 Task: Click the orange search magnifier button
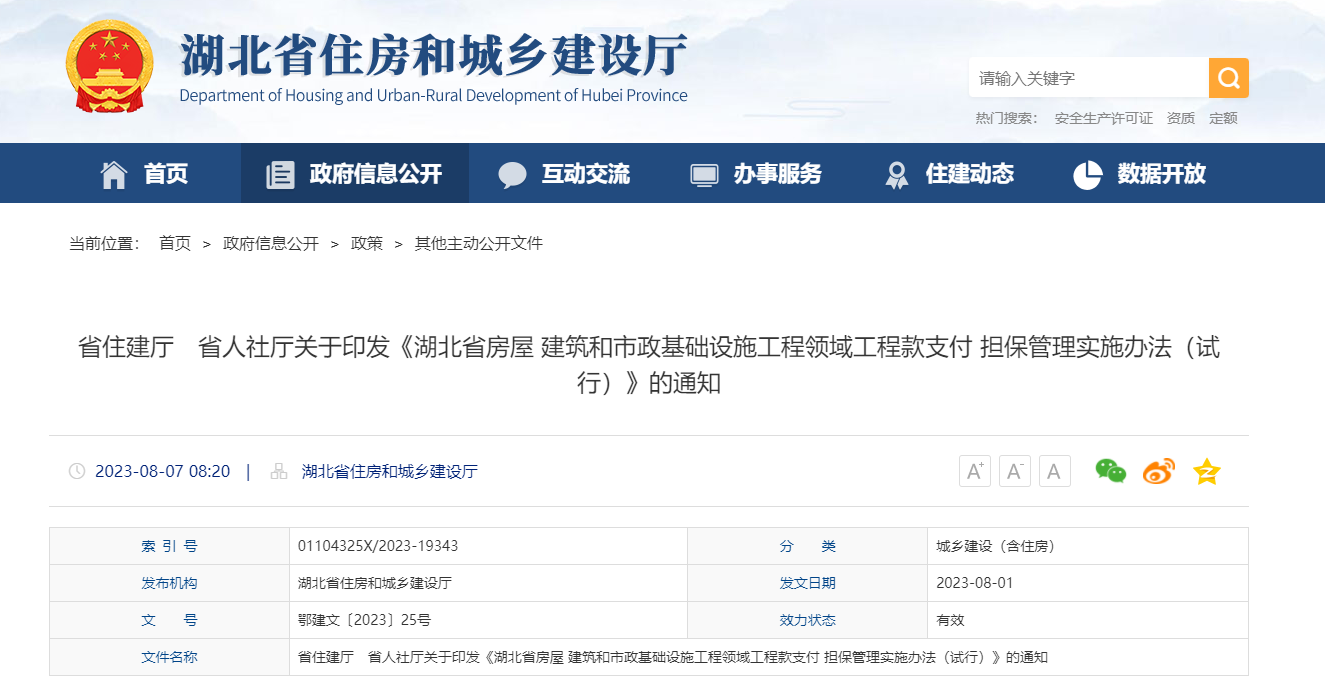pos(1228,78)
